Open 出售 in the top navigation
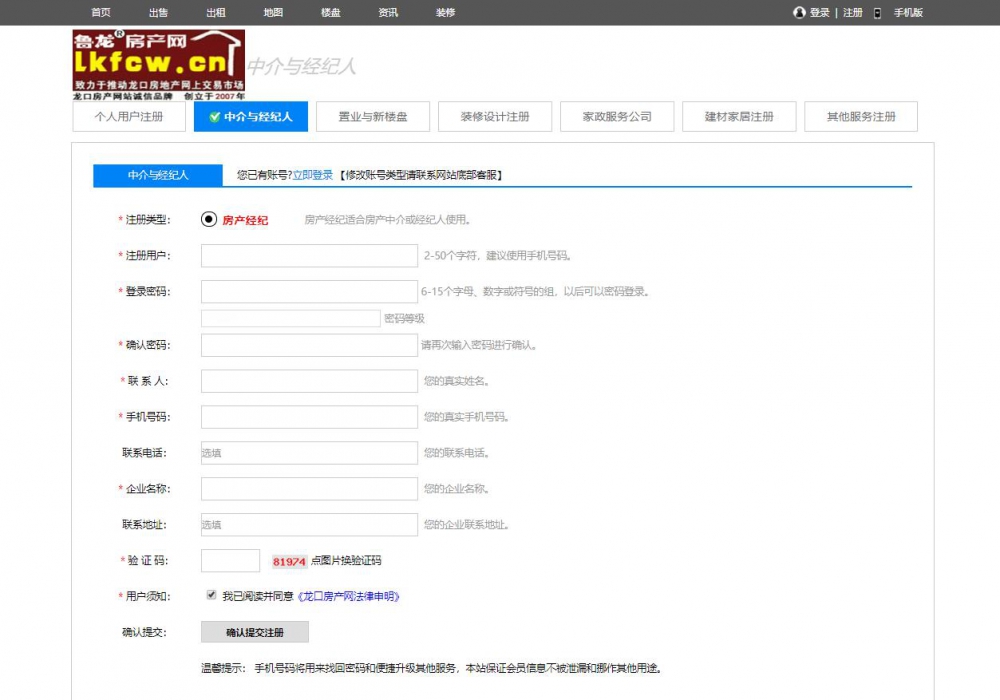The width and height of the screenshot is (1000, 700). 158,13
